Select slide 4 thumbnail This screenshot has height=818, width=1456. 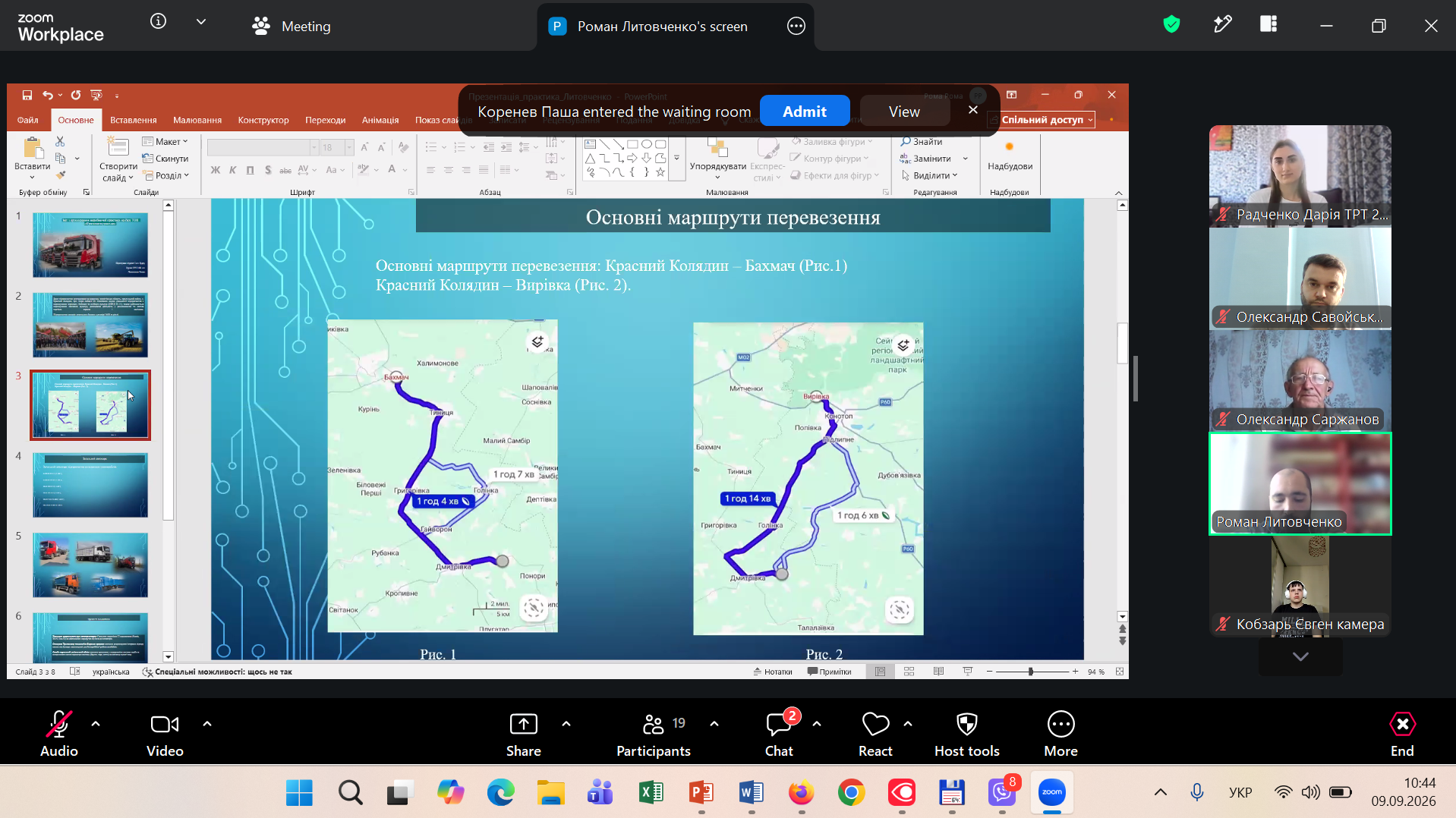coord(90,486)
